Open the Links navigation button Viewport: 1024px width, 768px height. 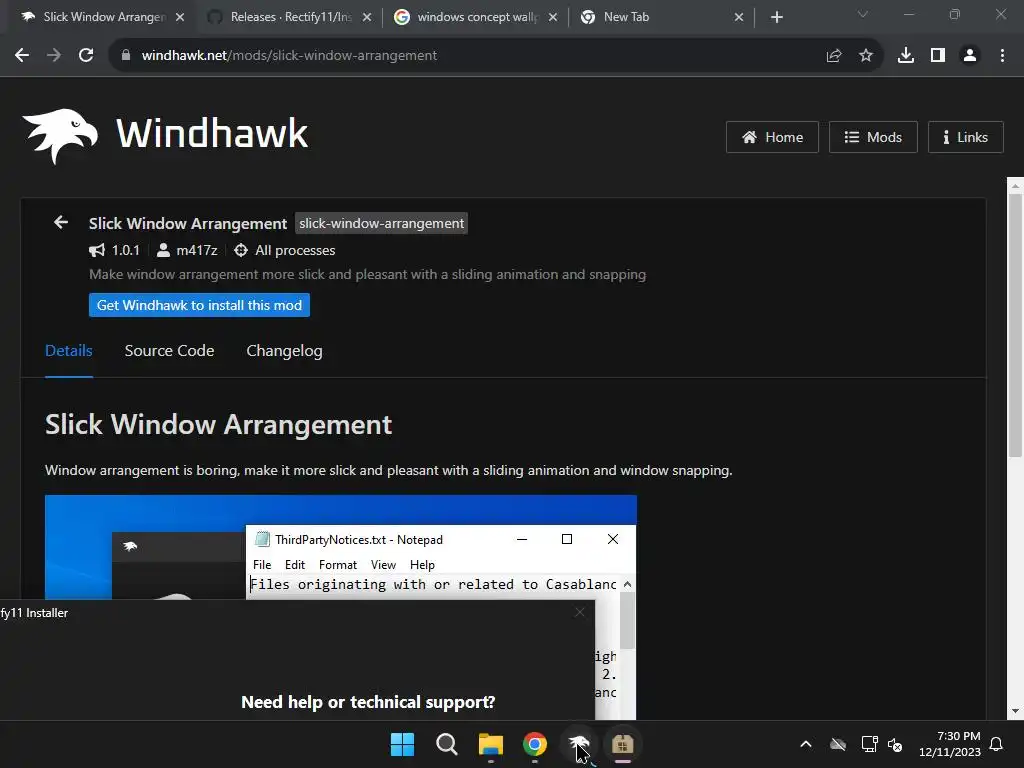pos(965,137)
